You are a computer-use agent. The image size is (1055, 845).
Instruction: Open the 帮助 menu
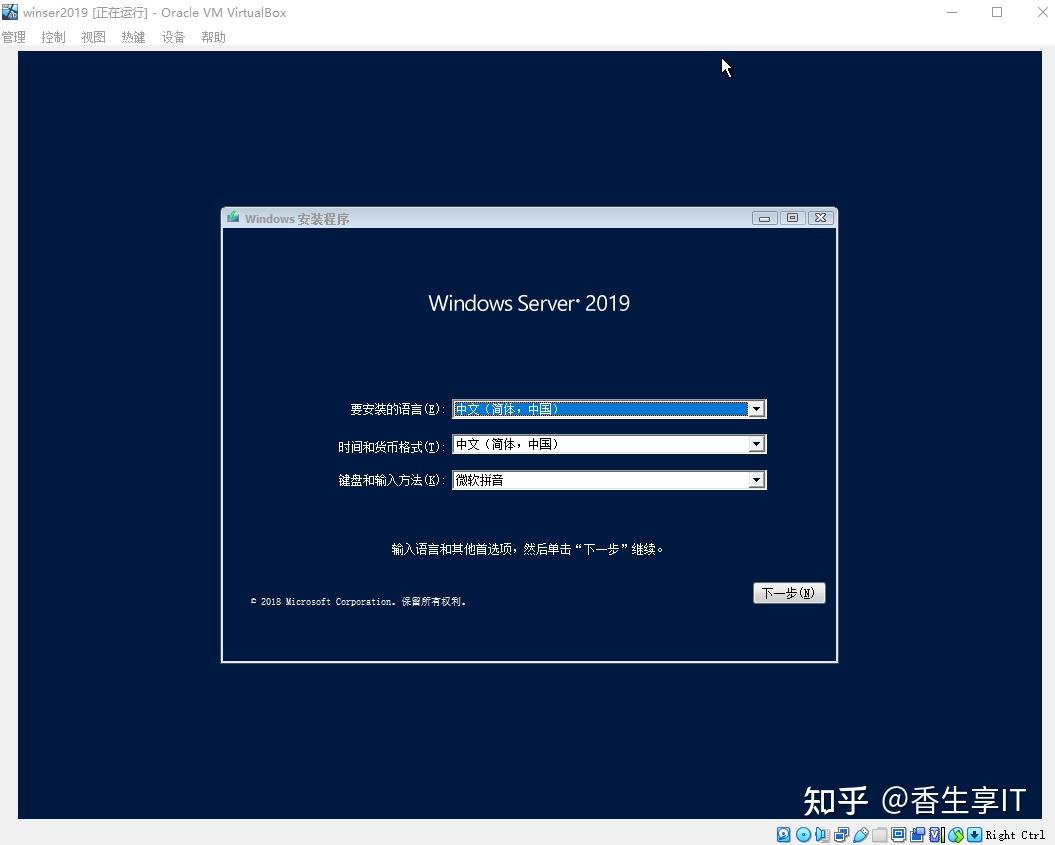212,37
